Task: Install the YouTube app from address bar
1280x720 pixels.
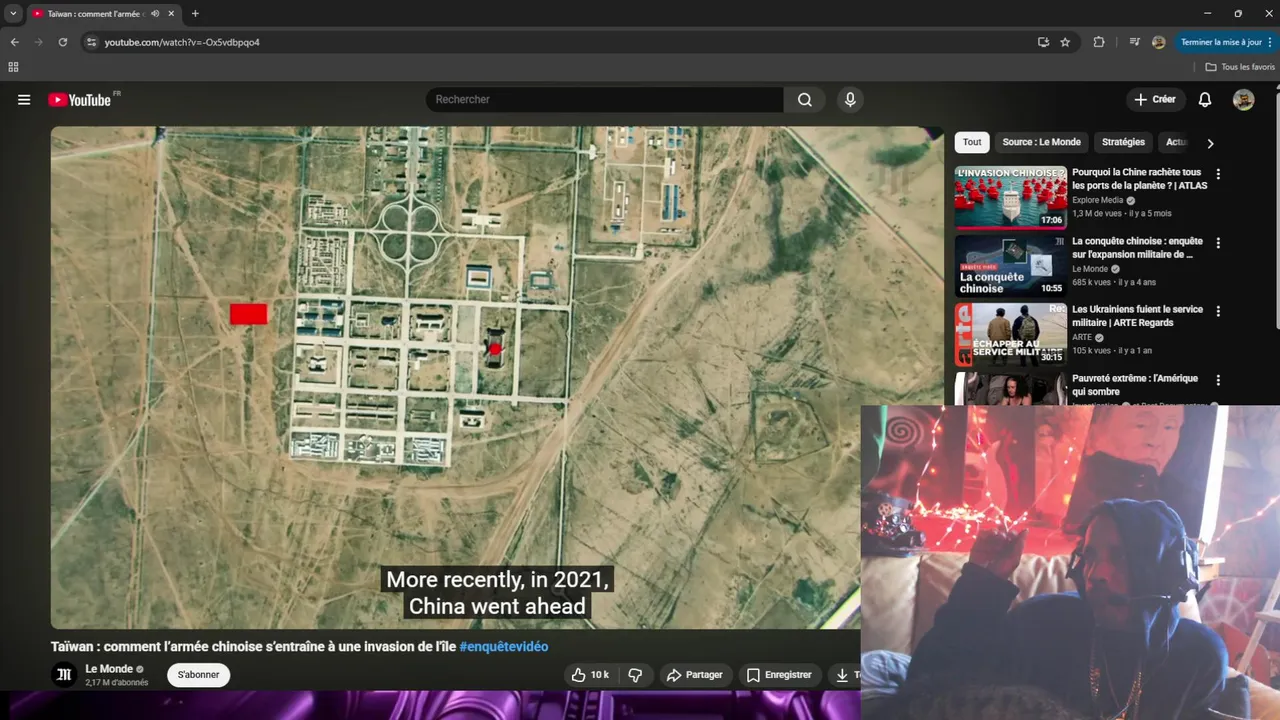Action: (x=1043, y=42)
